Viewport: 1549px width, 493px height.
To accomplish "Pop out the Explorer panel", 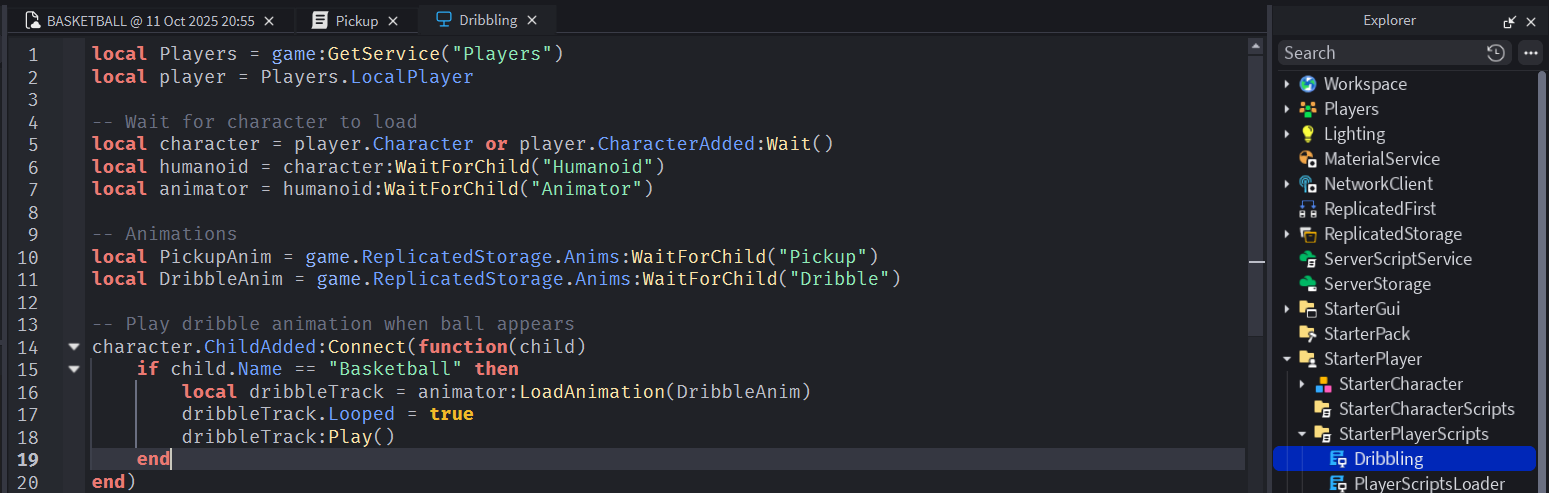I will [x=1510, y=21].
